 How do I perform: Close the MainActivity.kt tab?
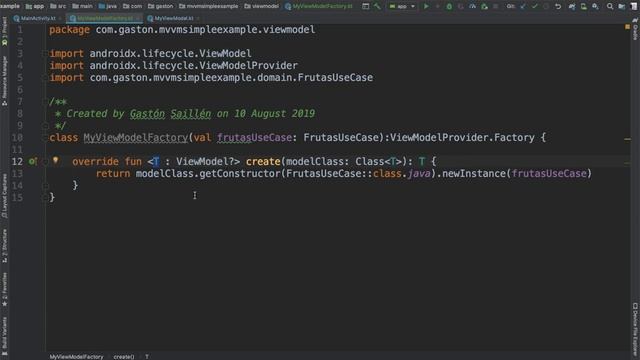(60, 18)
